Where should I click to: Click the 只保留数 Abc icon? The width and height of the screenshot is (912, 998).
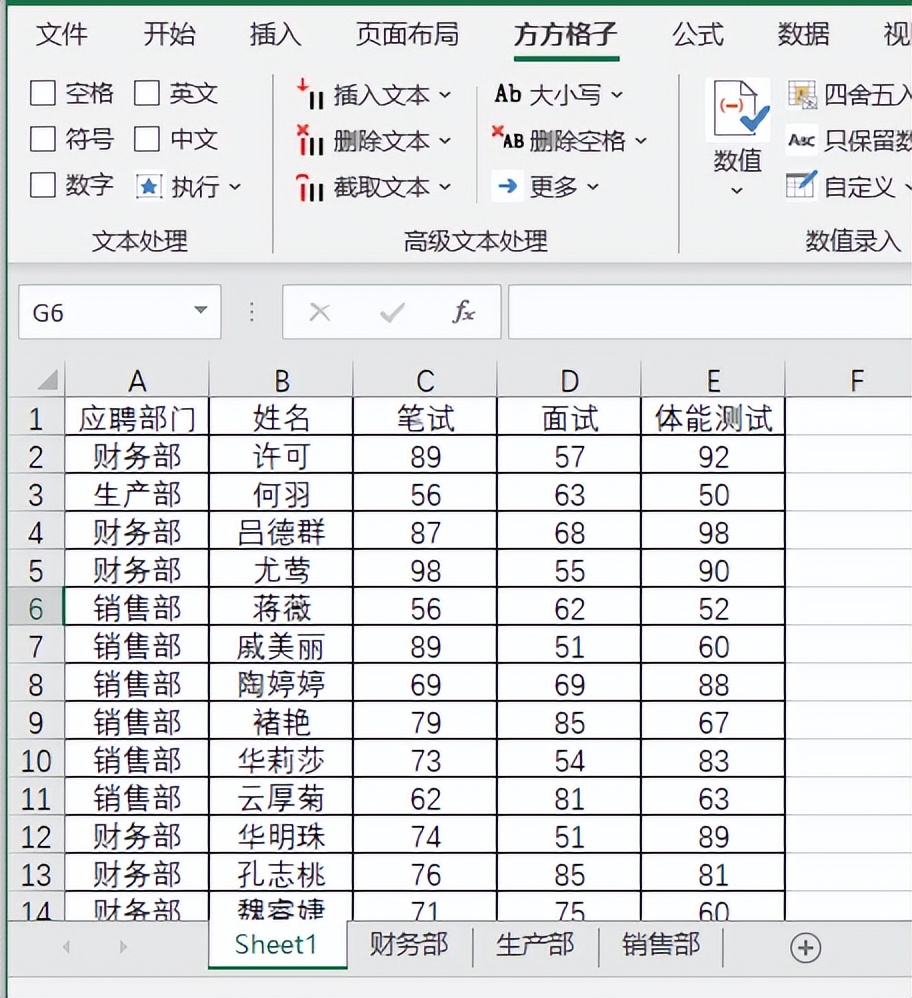tap(801, 139)
